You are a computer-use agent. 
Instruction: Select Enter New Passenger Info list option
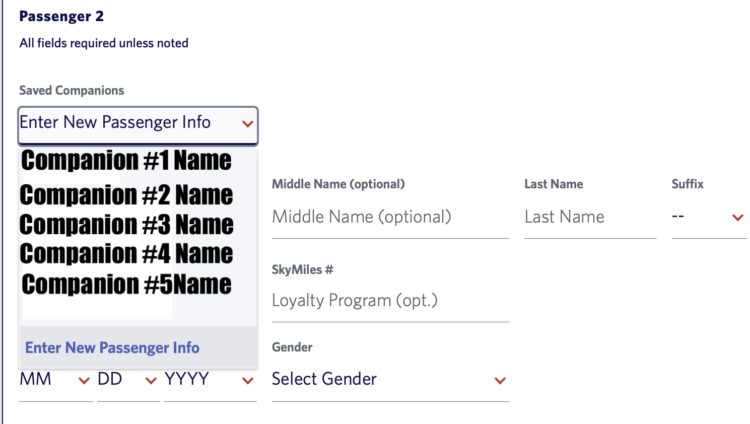click(x=112, y=348)
